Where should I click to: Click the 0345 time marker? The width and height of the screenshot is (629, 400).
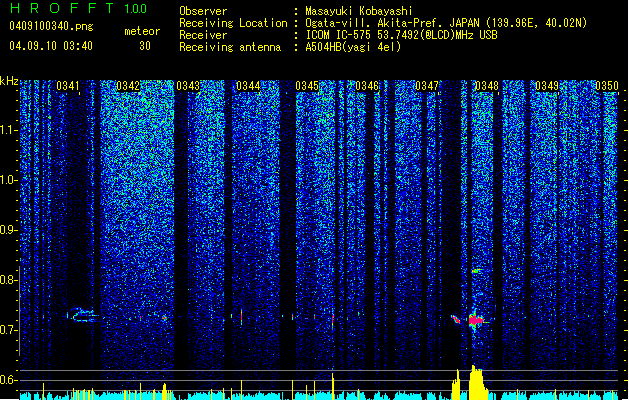[307, 86]
